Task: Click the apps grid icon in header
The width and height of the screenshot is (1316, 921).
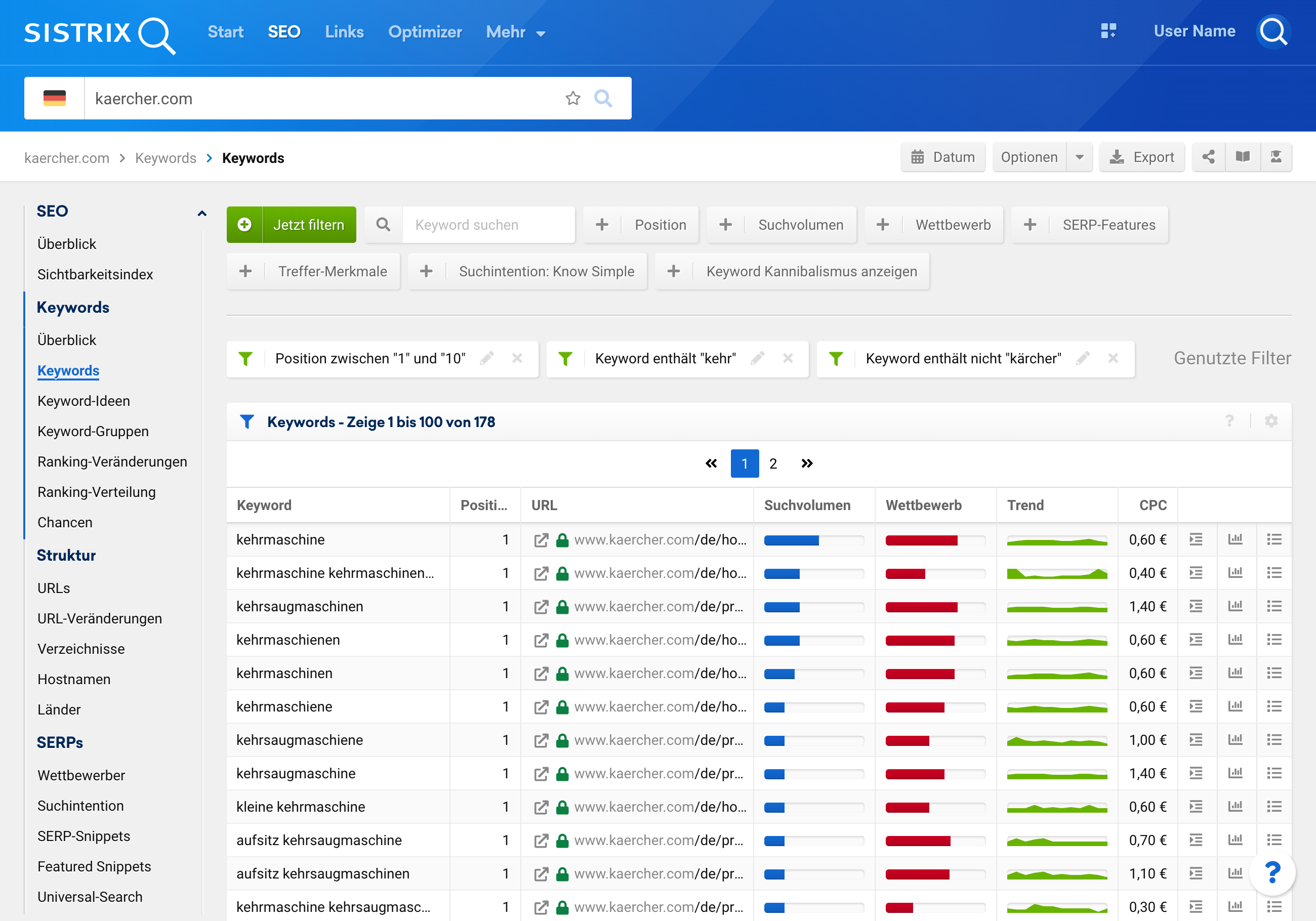Action: click(1108, 31)
